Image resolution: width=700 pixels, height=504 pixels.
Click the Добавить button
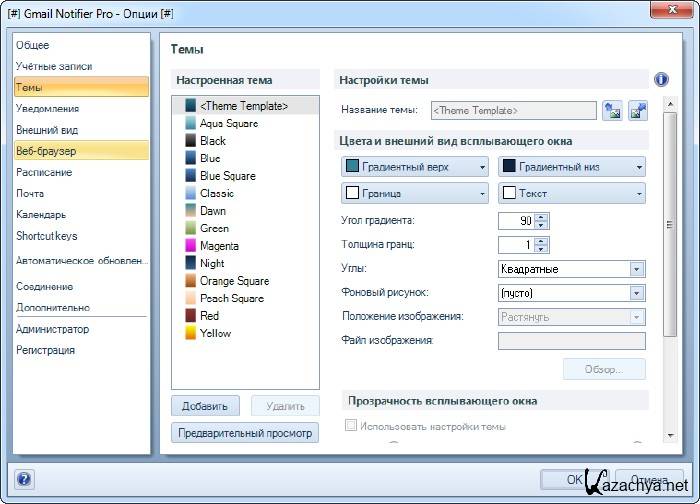click(205, 406)
